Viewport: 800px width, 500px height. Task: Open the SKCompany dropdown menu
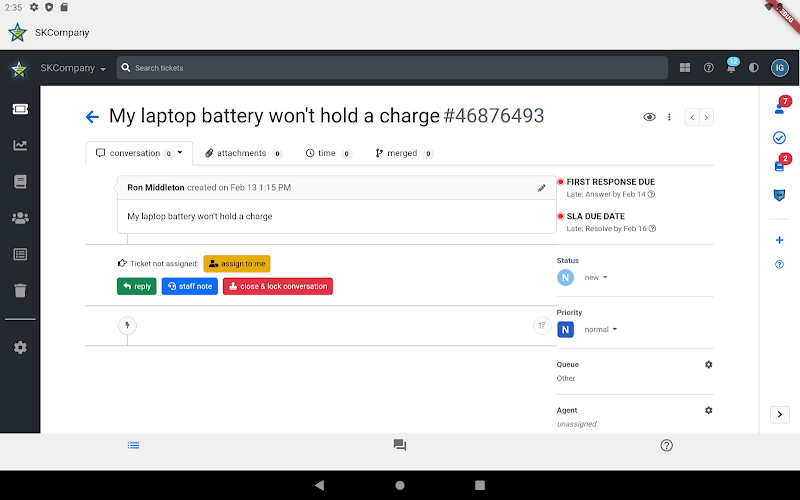(73, 68)
